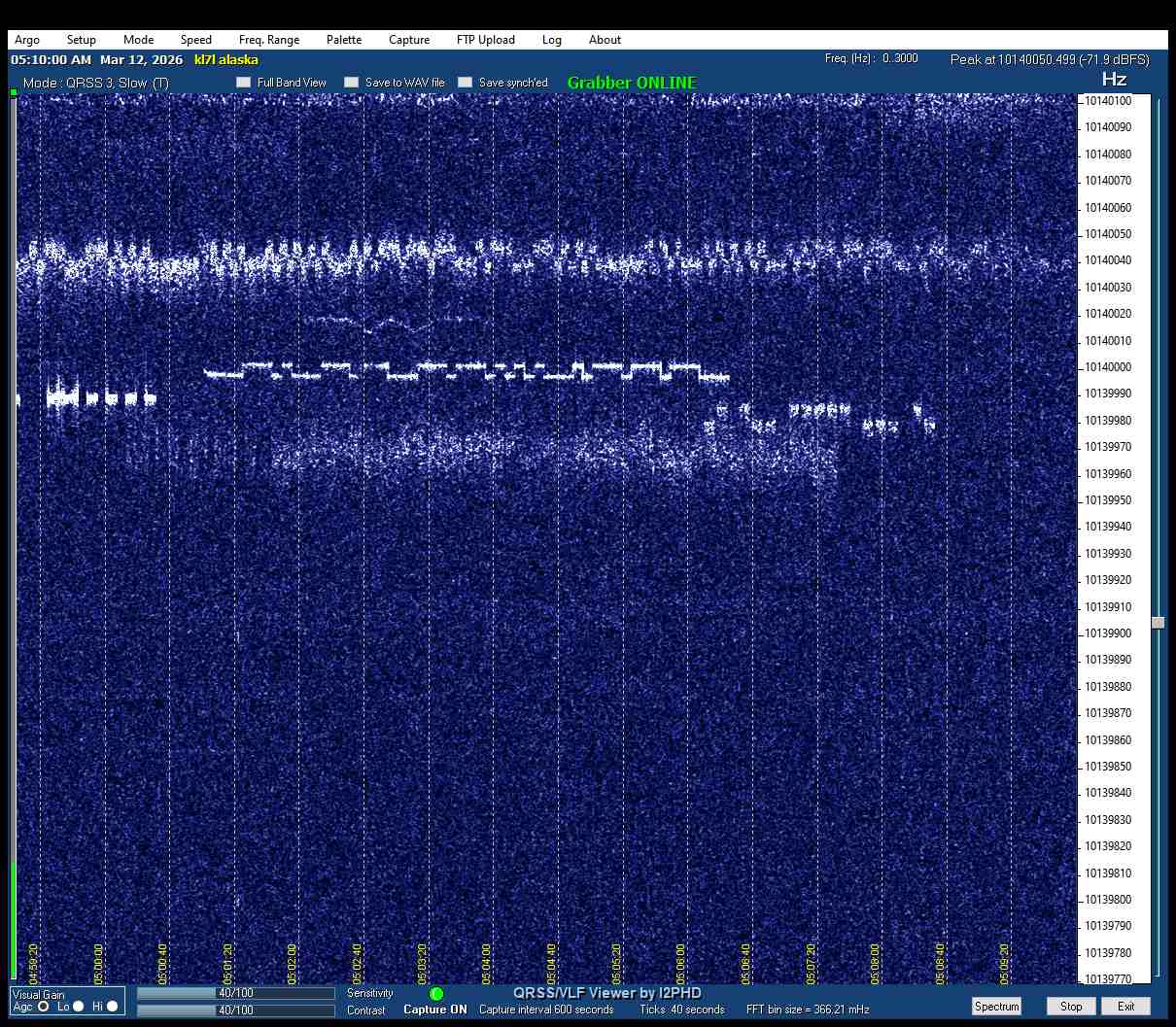Screen dimensions: 1176x1027
Task: Click the Stop button
Action: pyautogui.click(x=1071, y=1007)
